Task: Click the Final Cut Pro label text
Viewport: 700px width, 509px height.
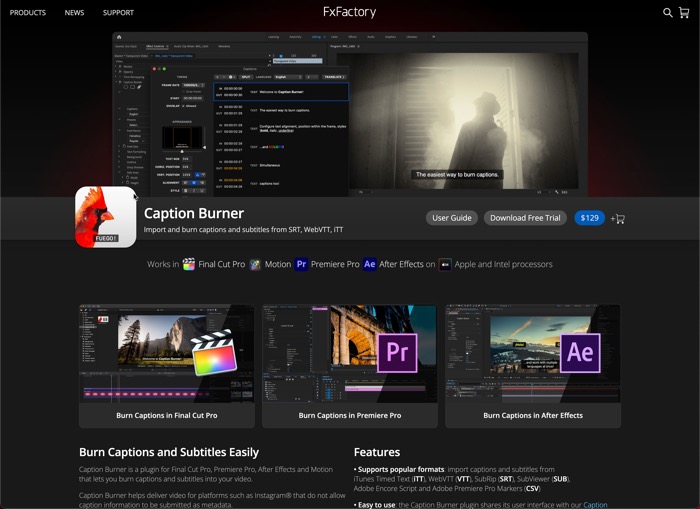Action: (221, 264)
